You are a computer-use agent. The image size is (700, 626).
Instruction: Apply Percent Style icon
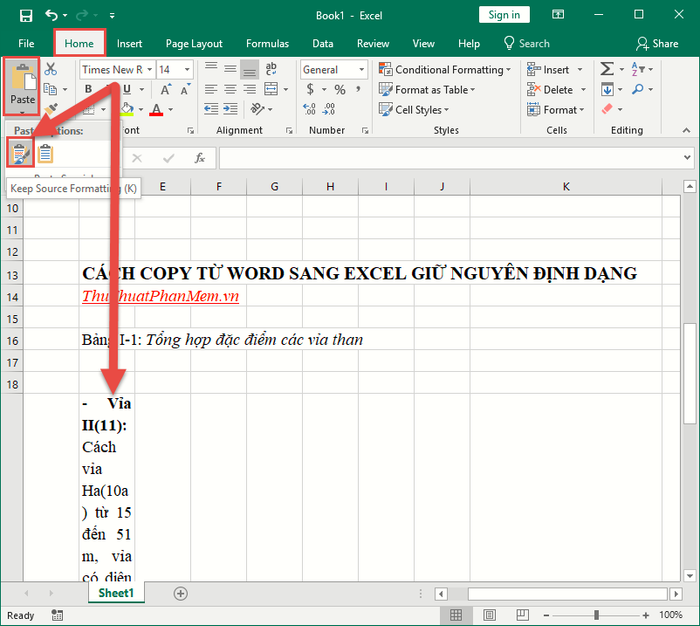pos(340,89)
